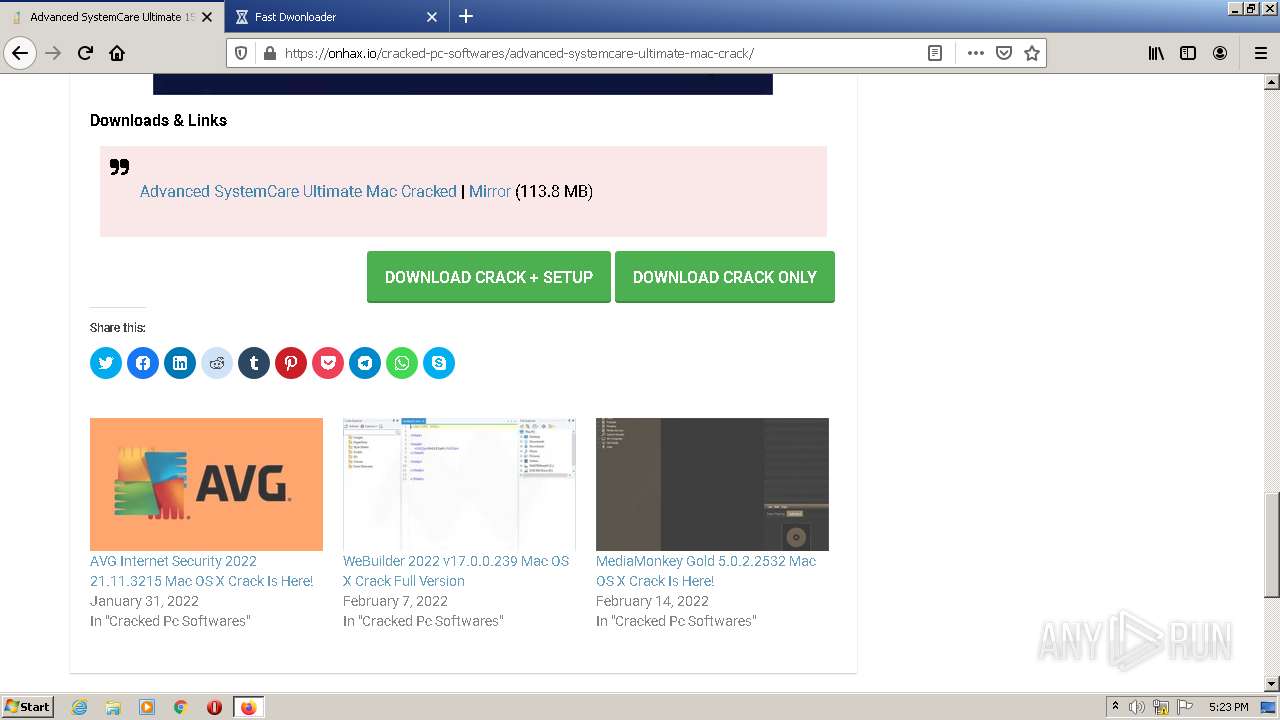Launch Internet Explorer from taskbar
1280x720 pixels.
80,707
